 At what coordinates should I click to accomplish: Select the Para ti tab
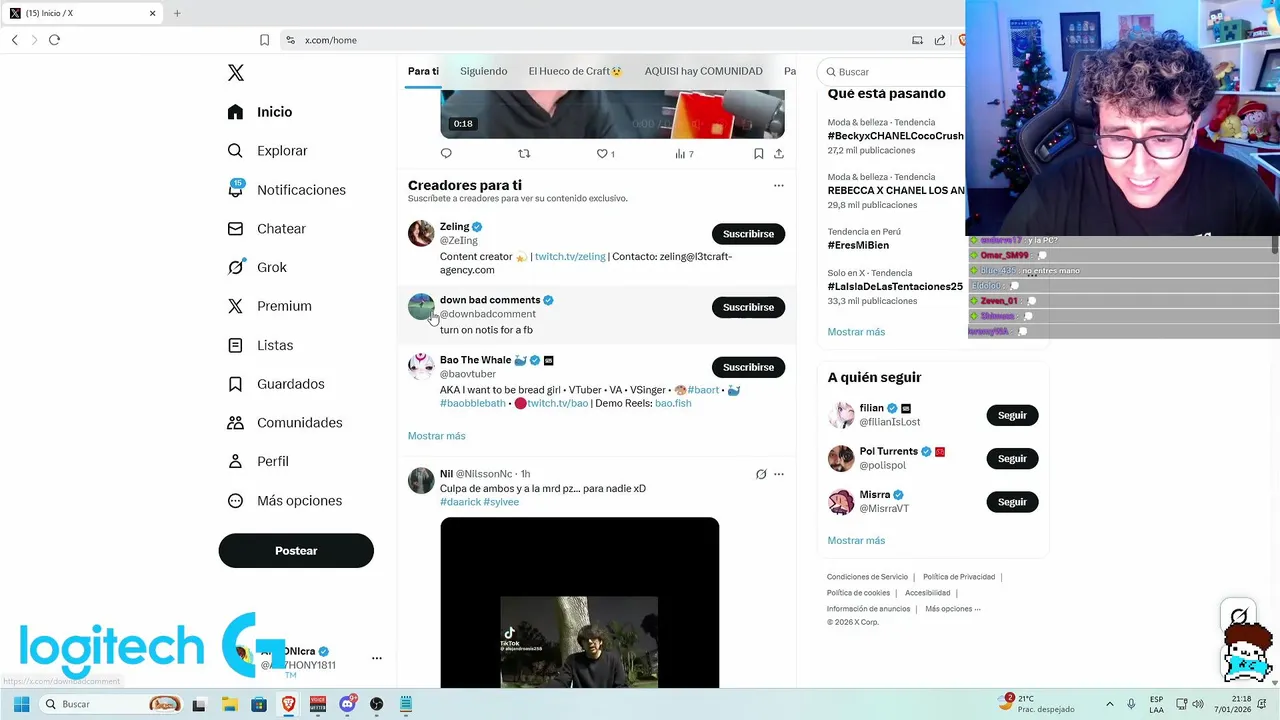423,71
